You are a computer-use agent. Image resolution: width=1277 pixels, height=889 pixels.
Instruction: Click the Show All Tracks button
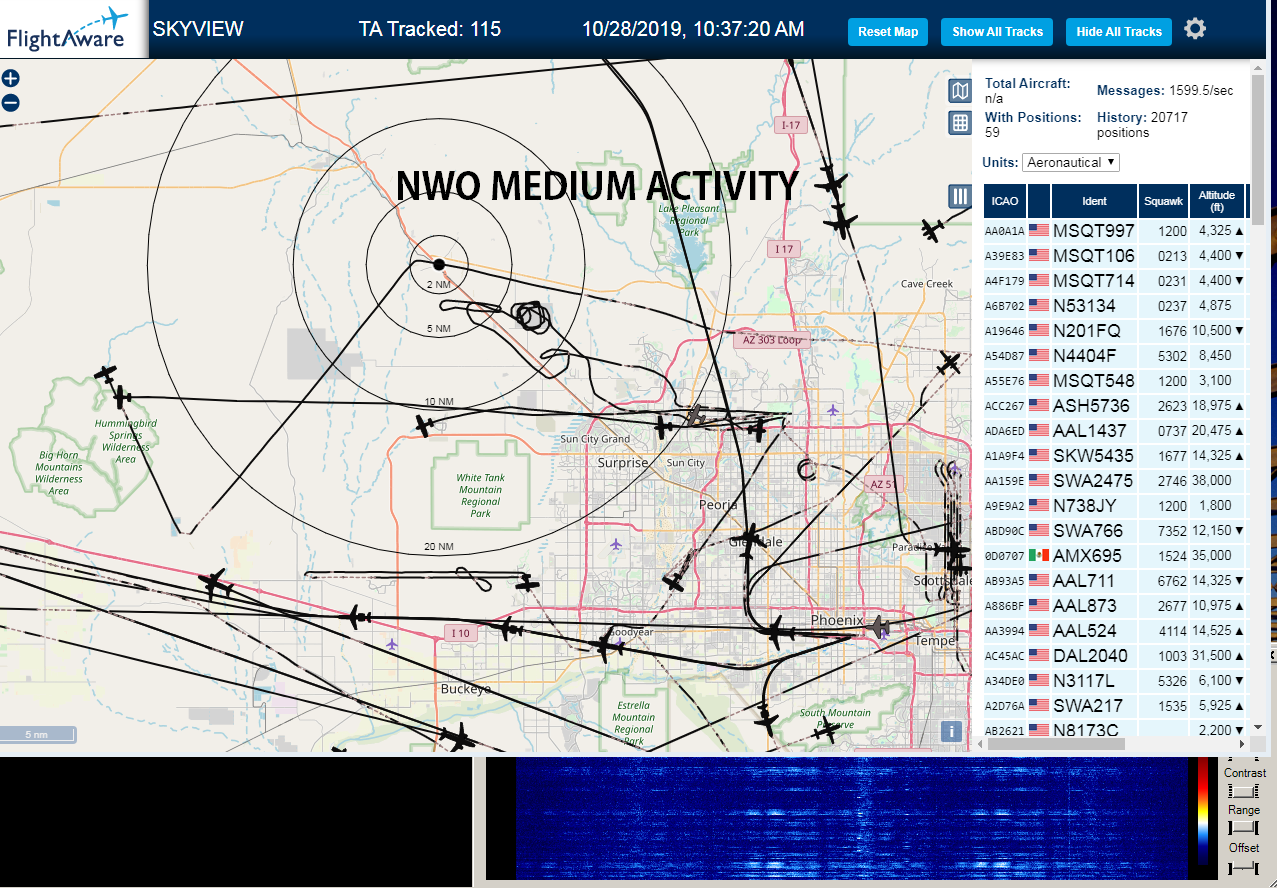(997, 32)
